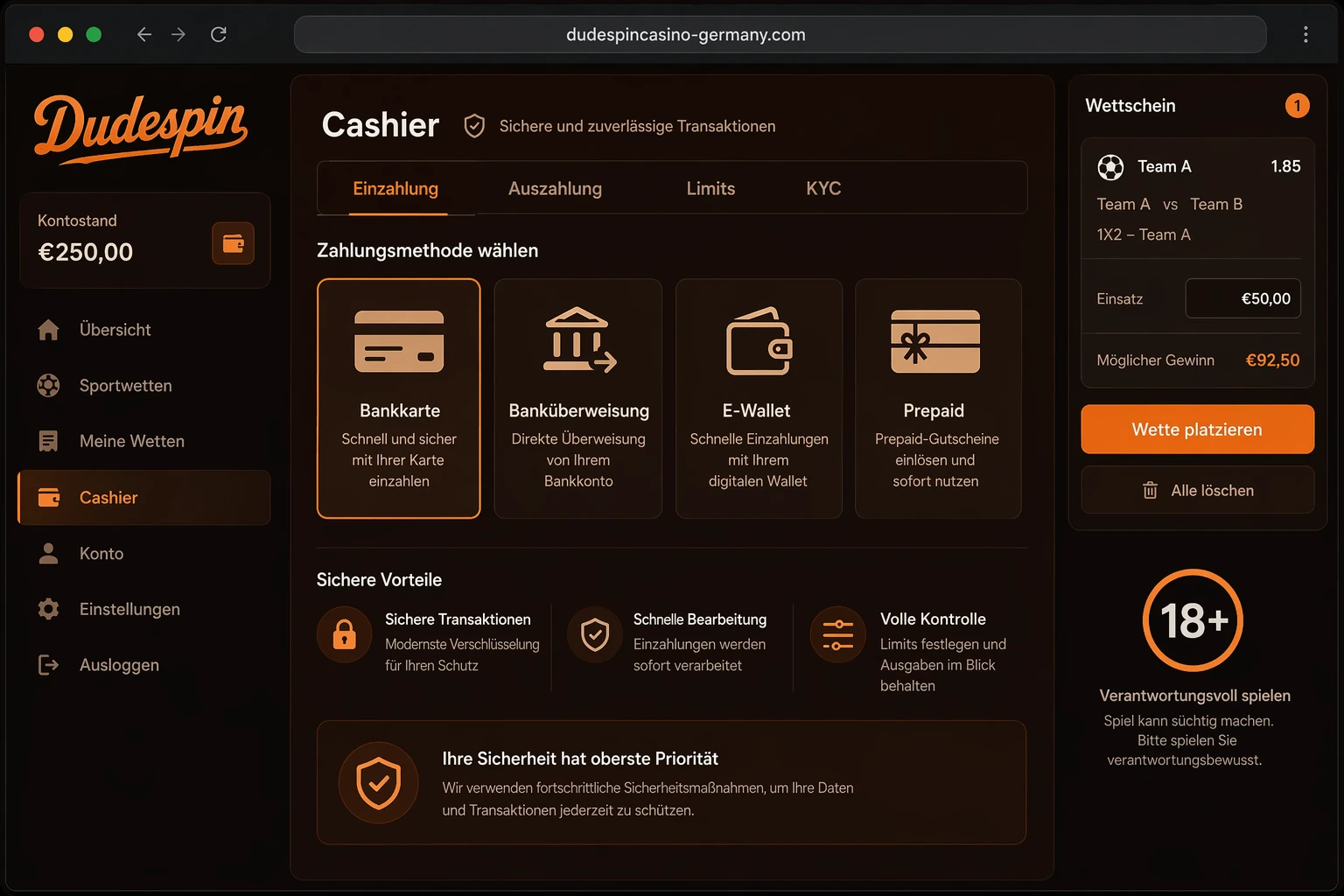
Task: Click the Cashier wallet icon in sidebar
Action: pos(49,498)
